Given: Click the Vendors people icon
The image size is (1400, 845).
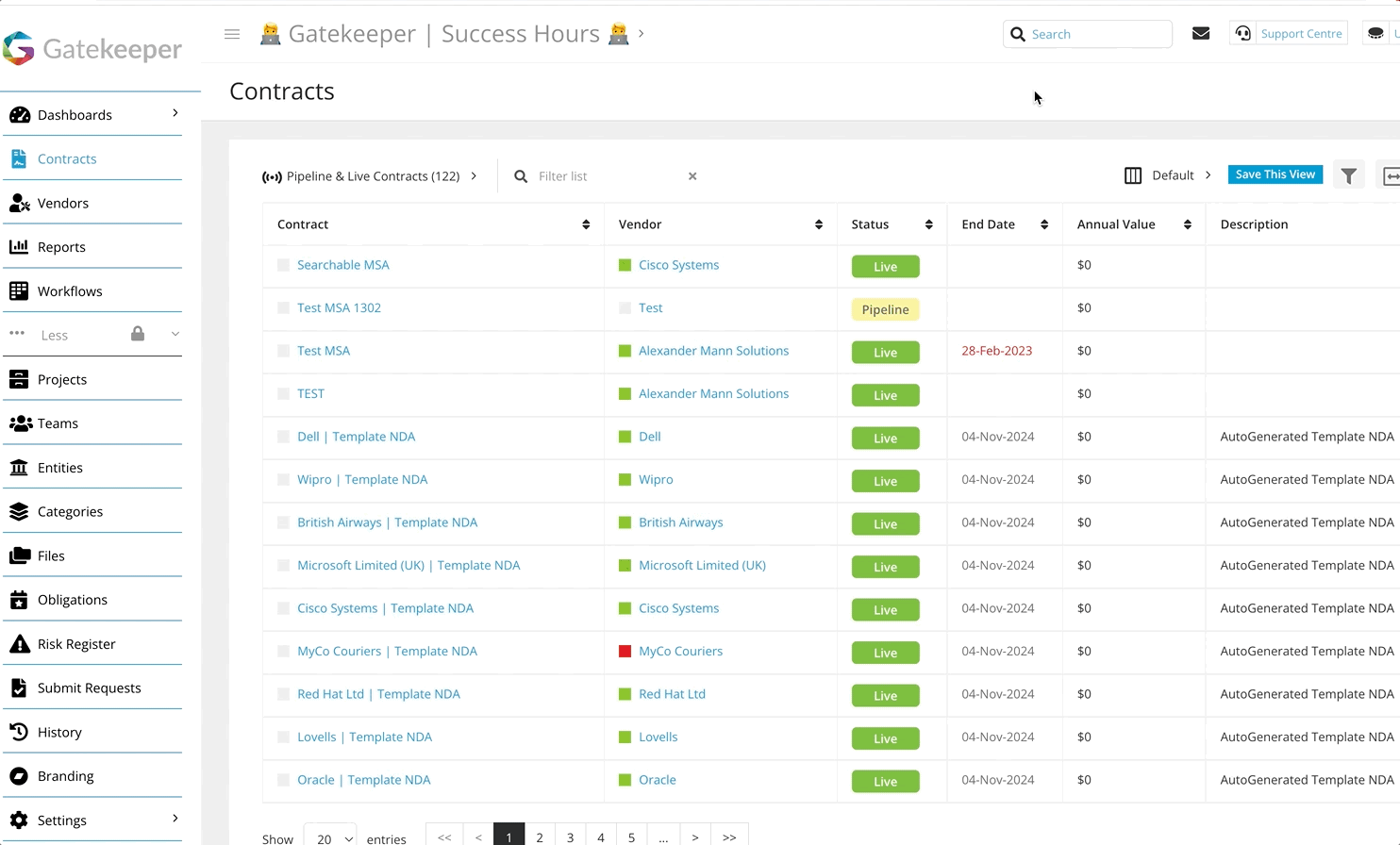Looking at the screenshot, I should (20, 203).
